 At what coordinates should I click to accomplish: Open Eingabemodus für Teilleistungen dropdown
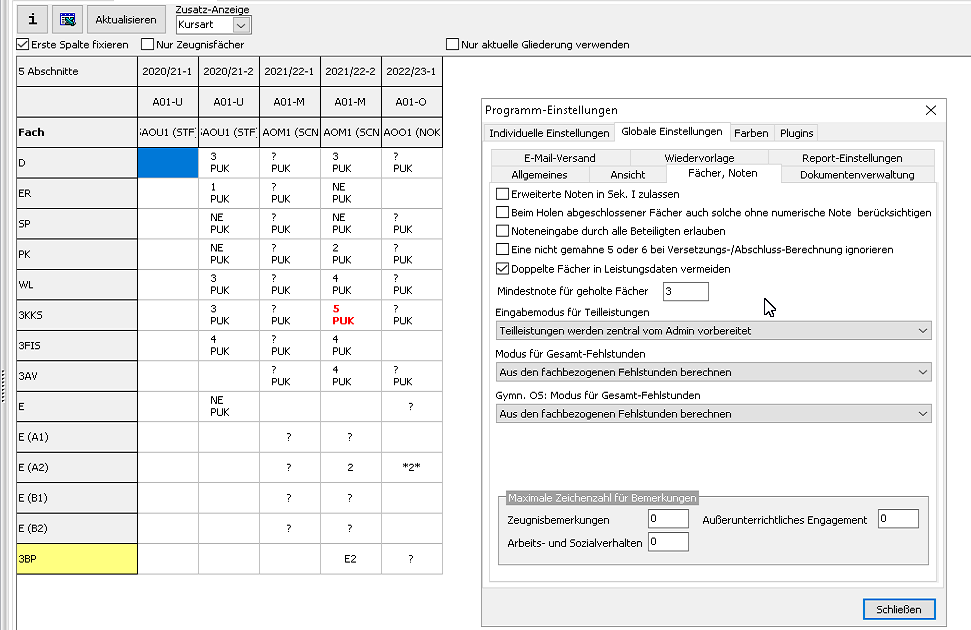pos(713,331)
